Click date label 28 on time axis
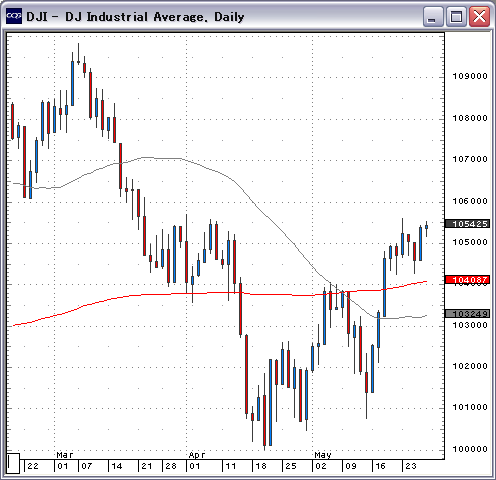Viewport: 496px width, 480px height. [171, 466]
